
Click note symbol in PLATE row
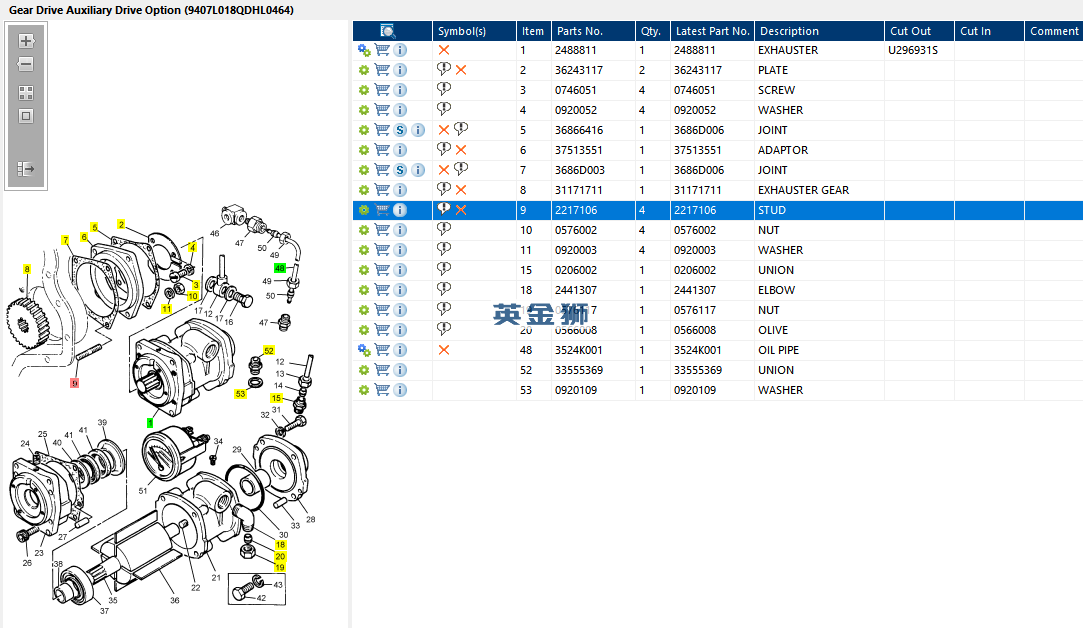(443, 68)
